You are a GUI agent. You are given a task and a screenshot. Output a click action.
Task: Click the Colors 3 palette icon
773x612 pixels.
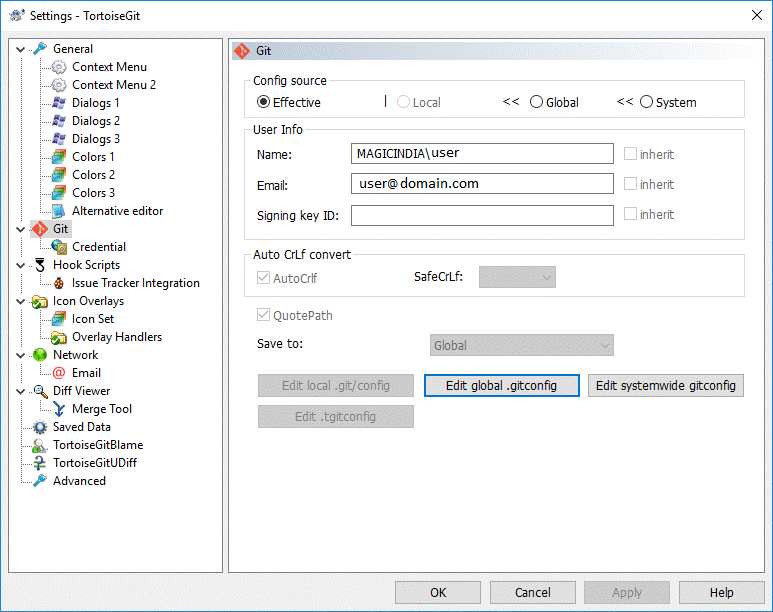point(59,193)
